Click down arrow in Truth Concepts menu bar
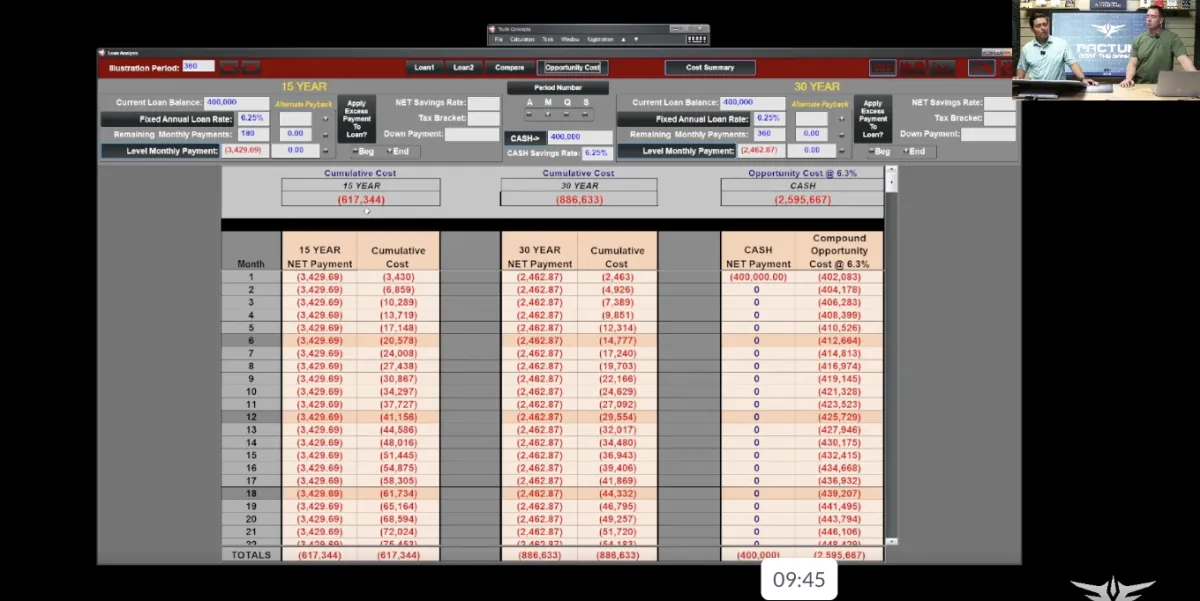Image resolution: width=1200 pixels, height=601 pixels. pyautogui.click(x=636, y=39)
